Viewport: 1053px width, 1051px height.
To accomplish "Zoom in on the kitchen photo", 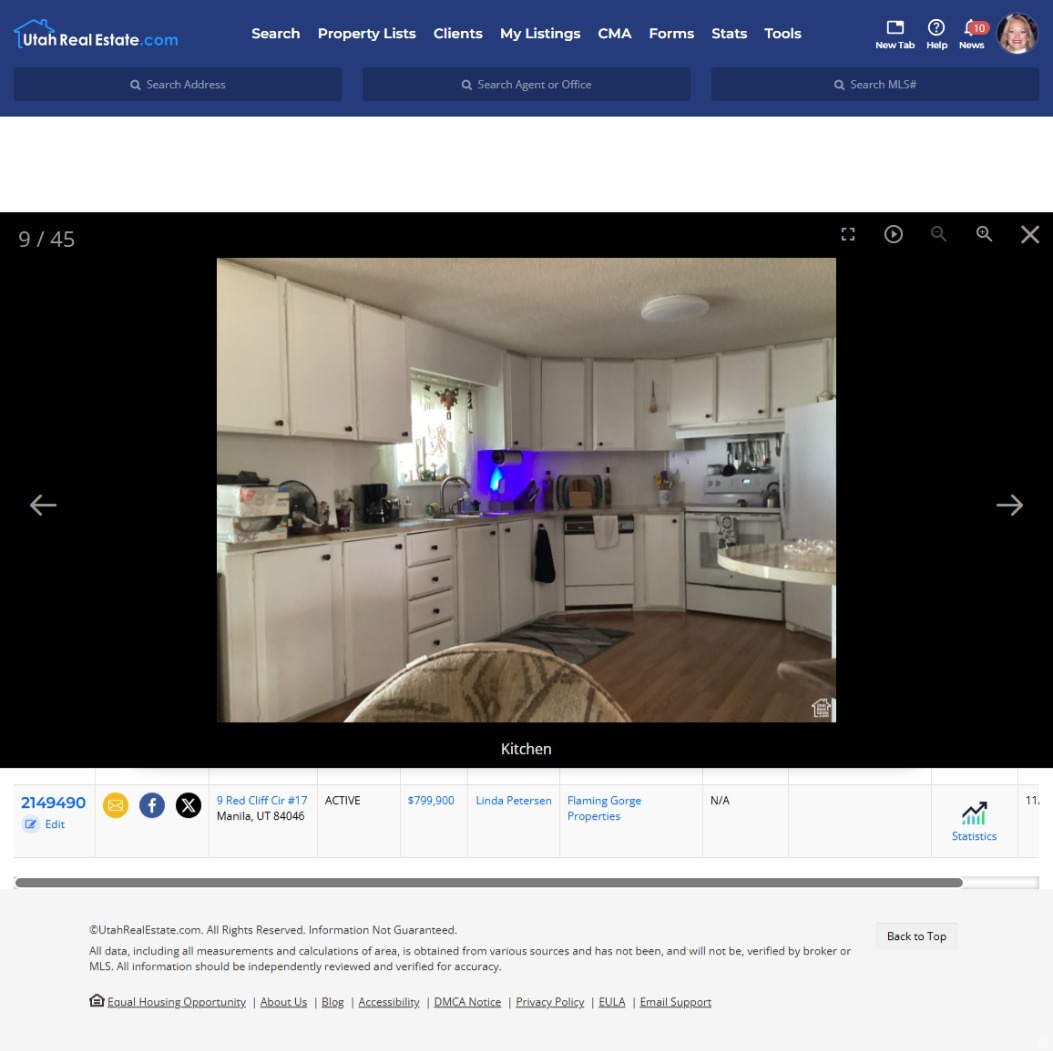I will coord(984,234).
